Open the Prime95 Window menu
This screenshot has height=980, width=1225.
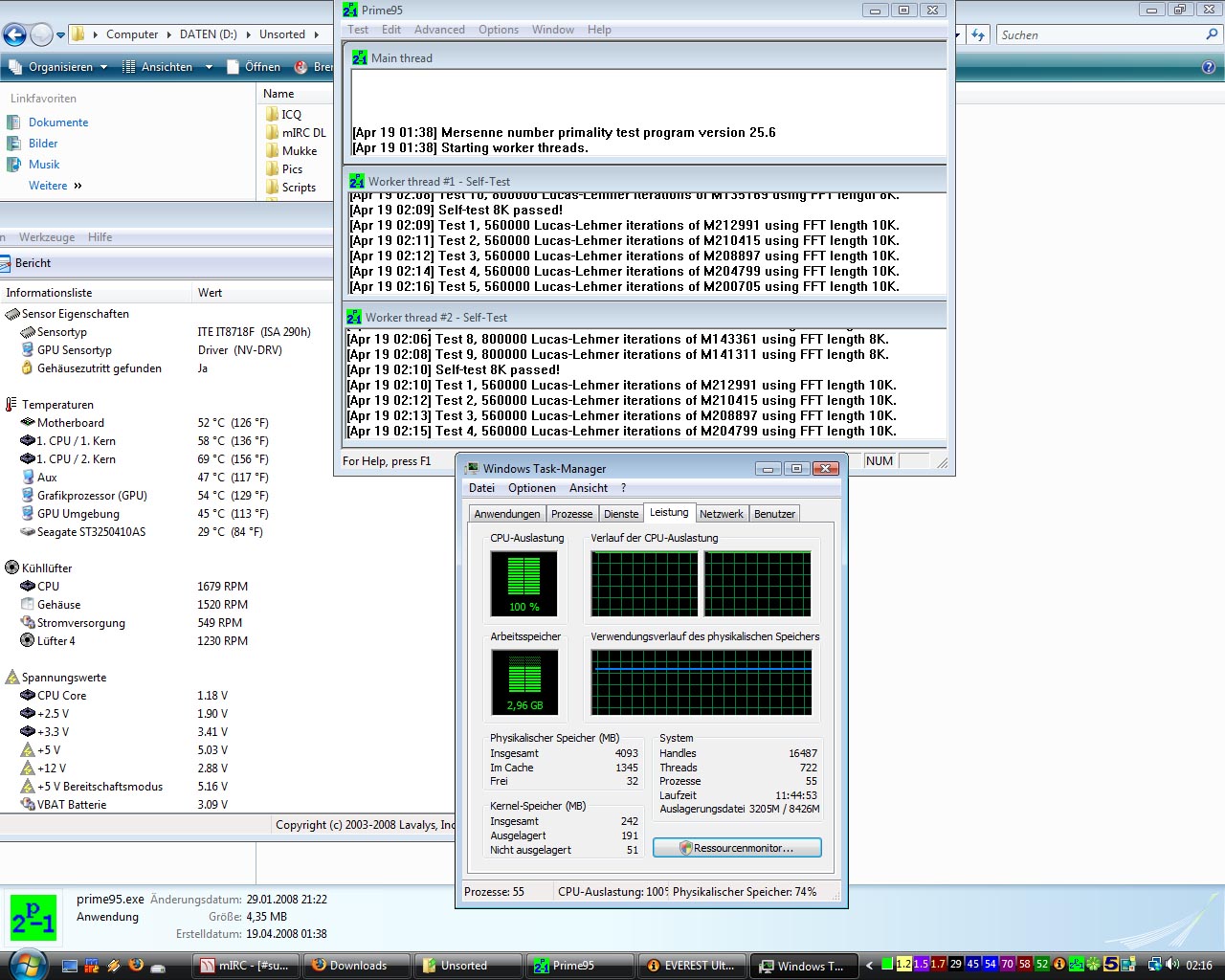[x=553, y=30]
